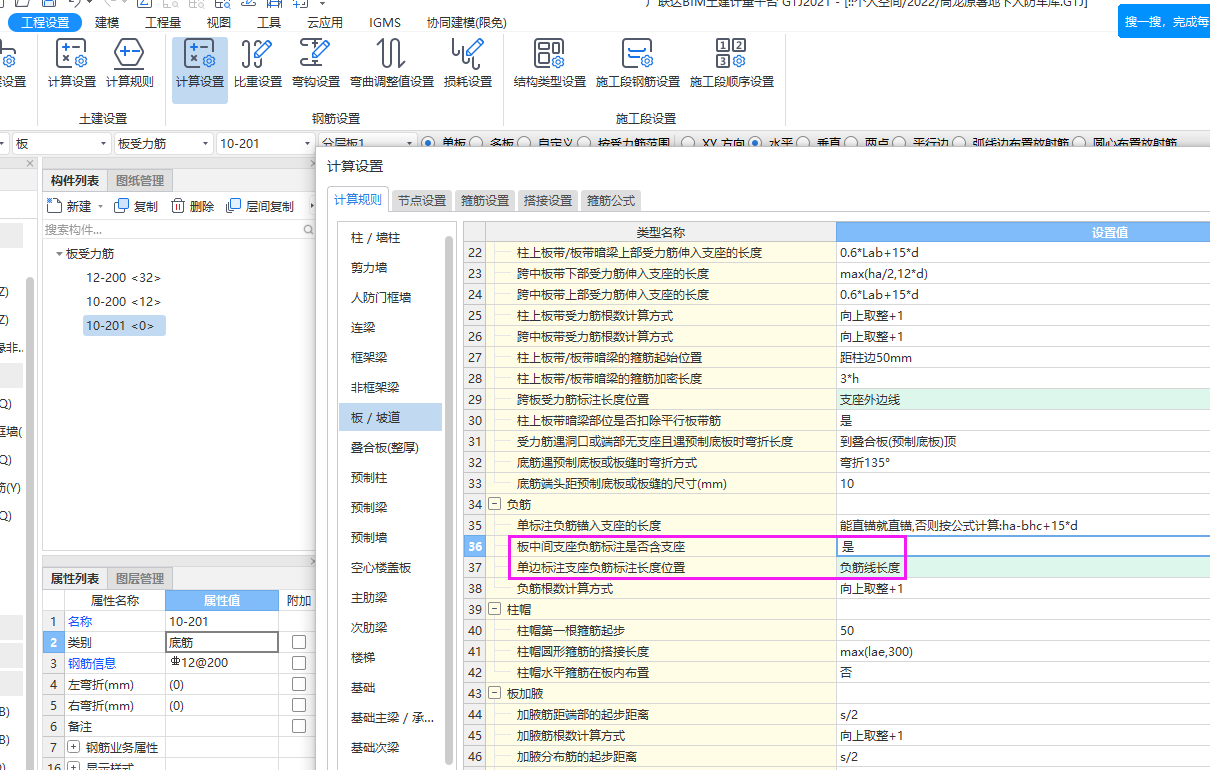Open 协同建模(限免) ribbon tab

pos(465,22)
